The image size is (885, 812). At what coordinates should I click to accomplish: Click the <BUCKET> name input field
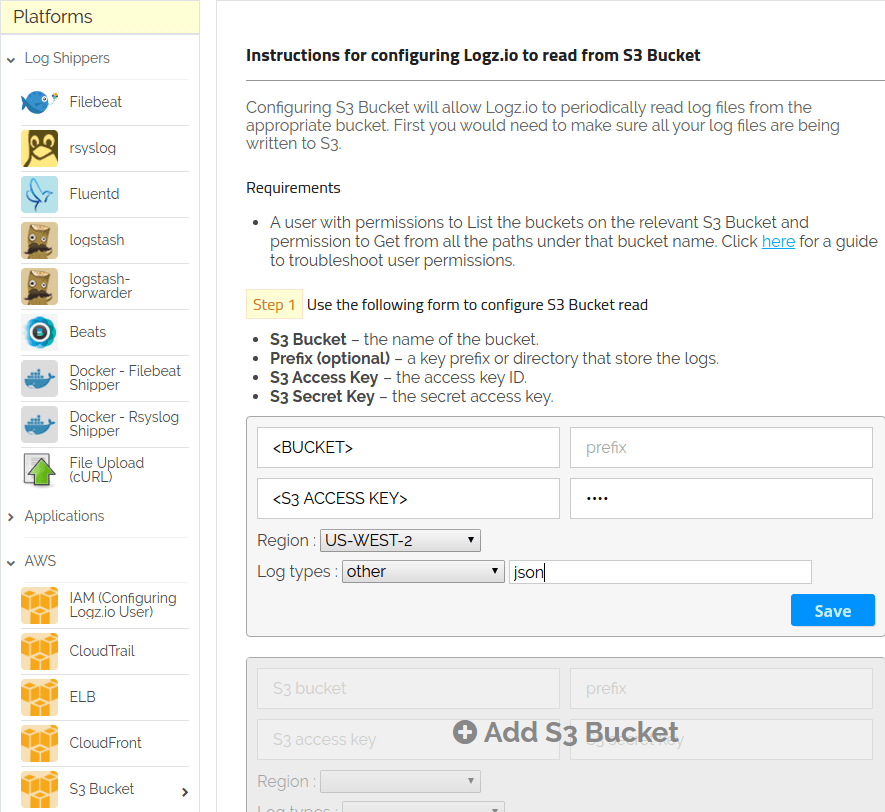point(408,447)
